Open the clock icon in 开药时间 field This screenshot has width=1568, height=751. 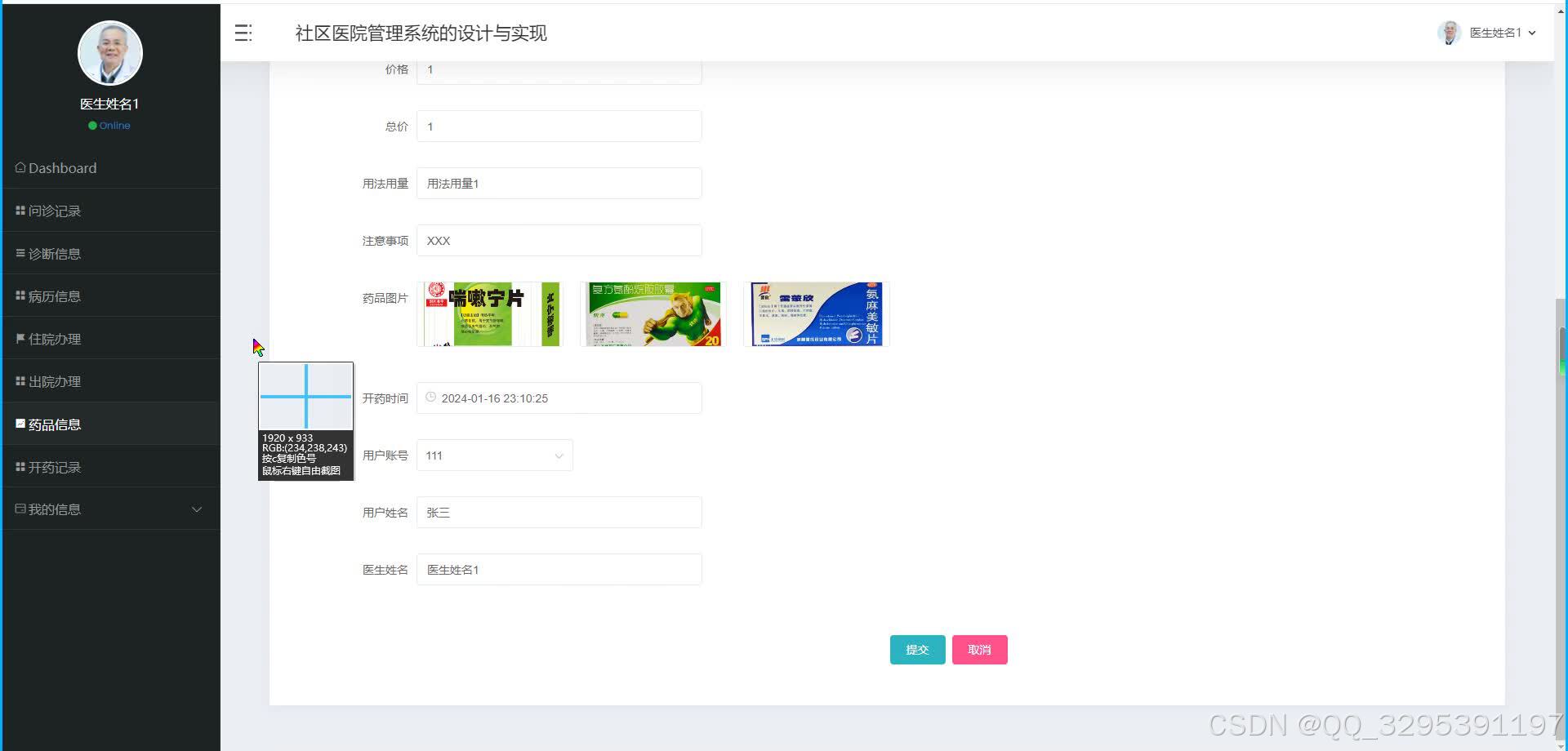(430, 398)
